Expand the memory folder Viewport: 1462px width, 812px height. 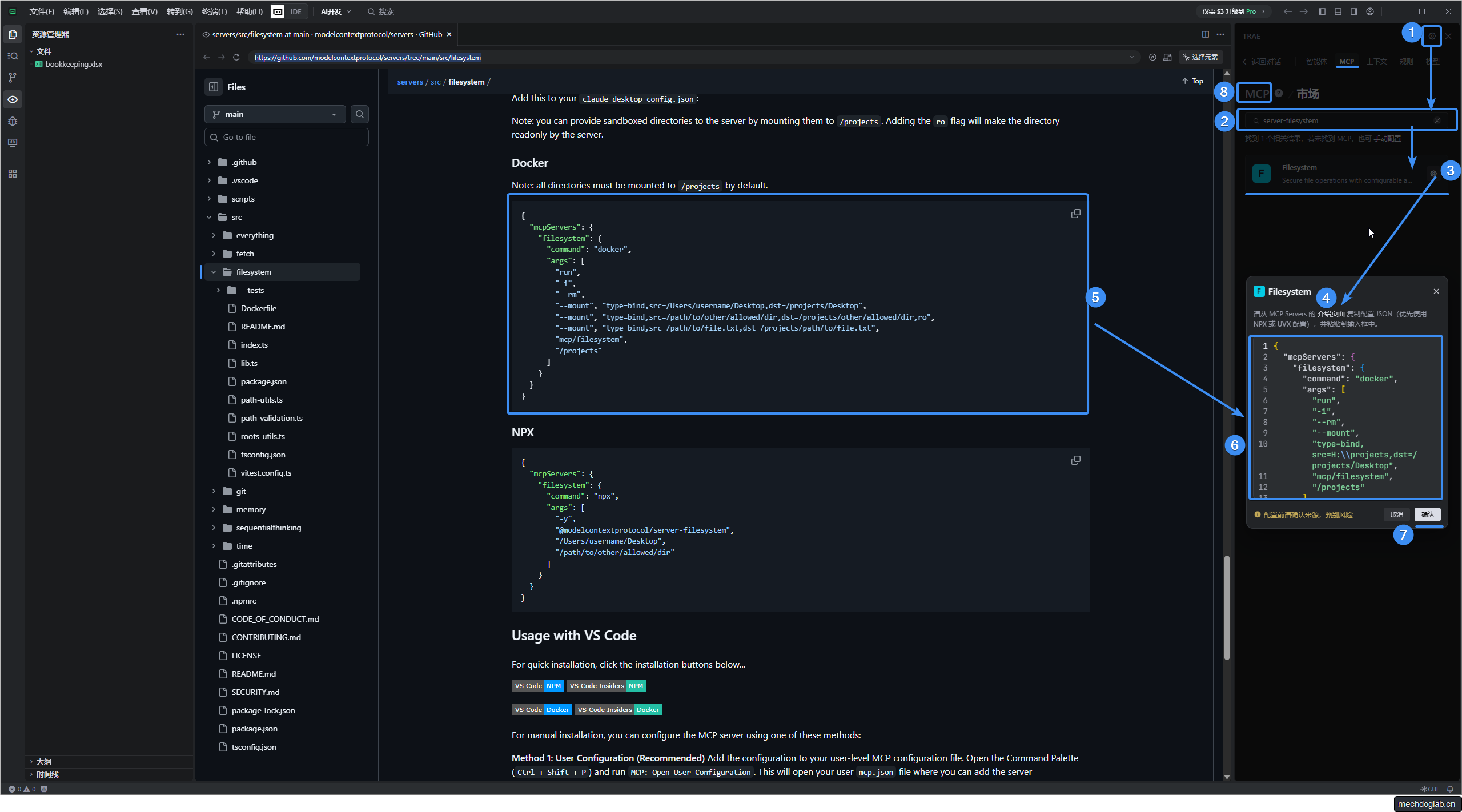click(x=214, y=509)
